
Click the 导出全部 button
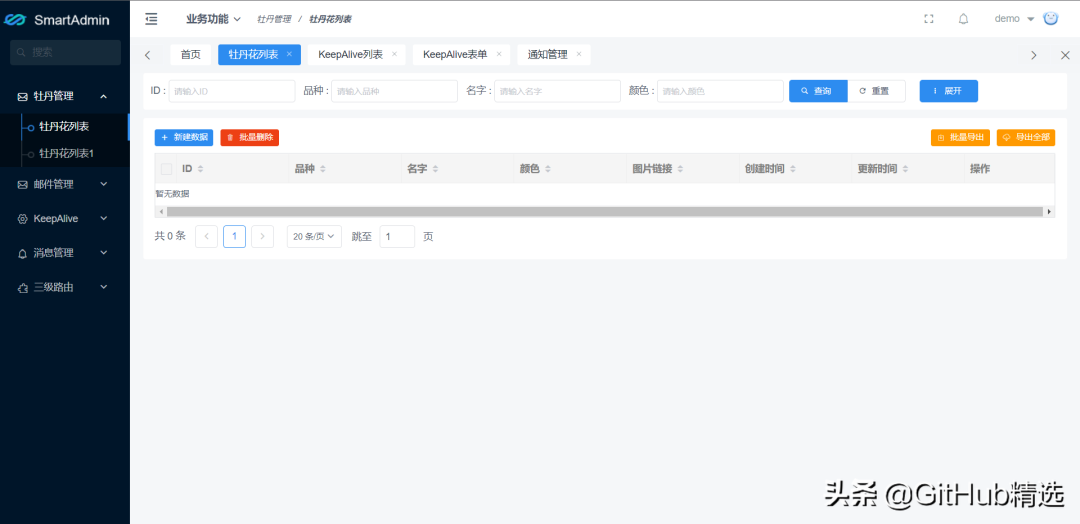click(1026, 138)
